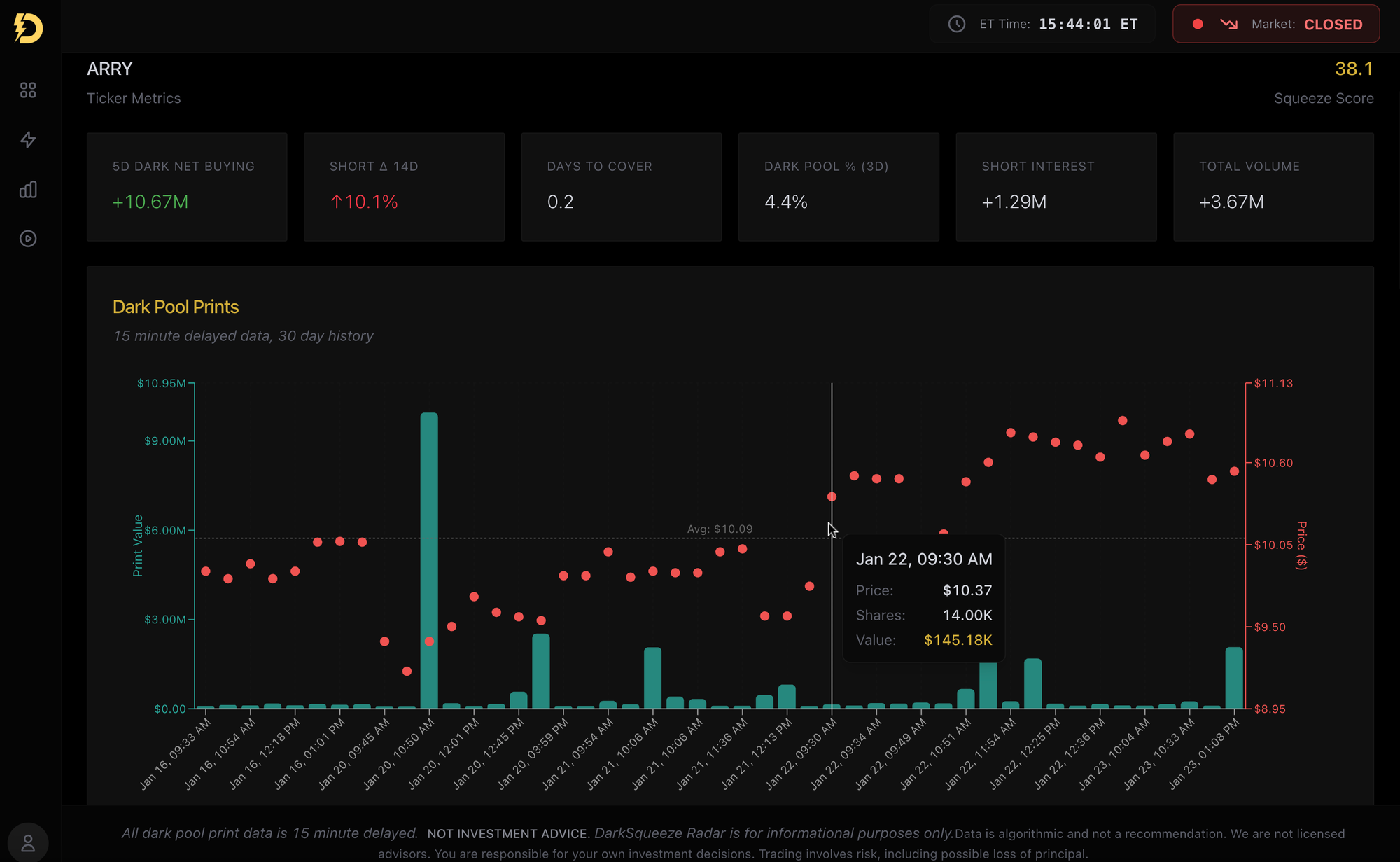Viewport: 1400px width, 862px height.
Task: Select the lightning bolt sidebar icon
Action: [28, 140]
